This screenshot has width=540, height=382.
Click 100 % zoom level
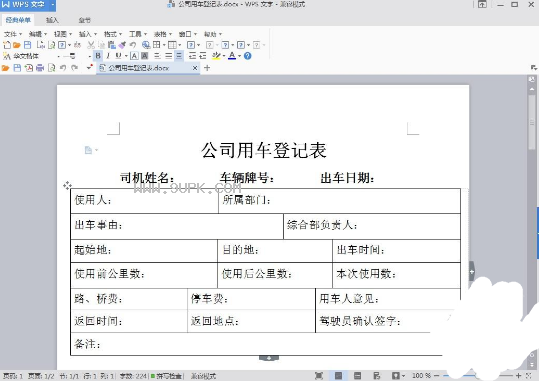coord(422,375)
